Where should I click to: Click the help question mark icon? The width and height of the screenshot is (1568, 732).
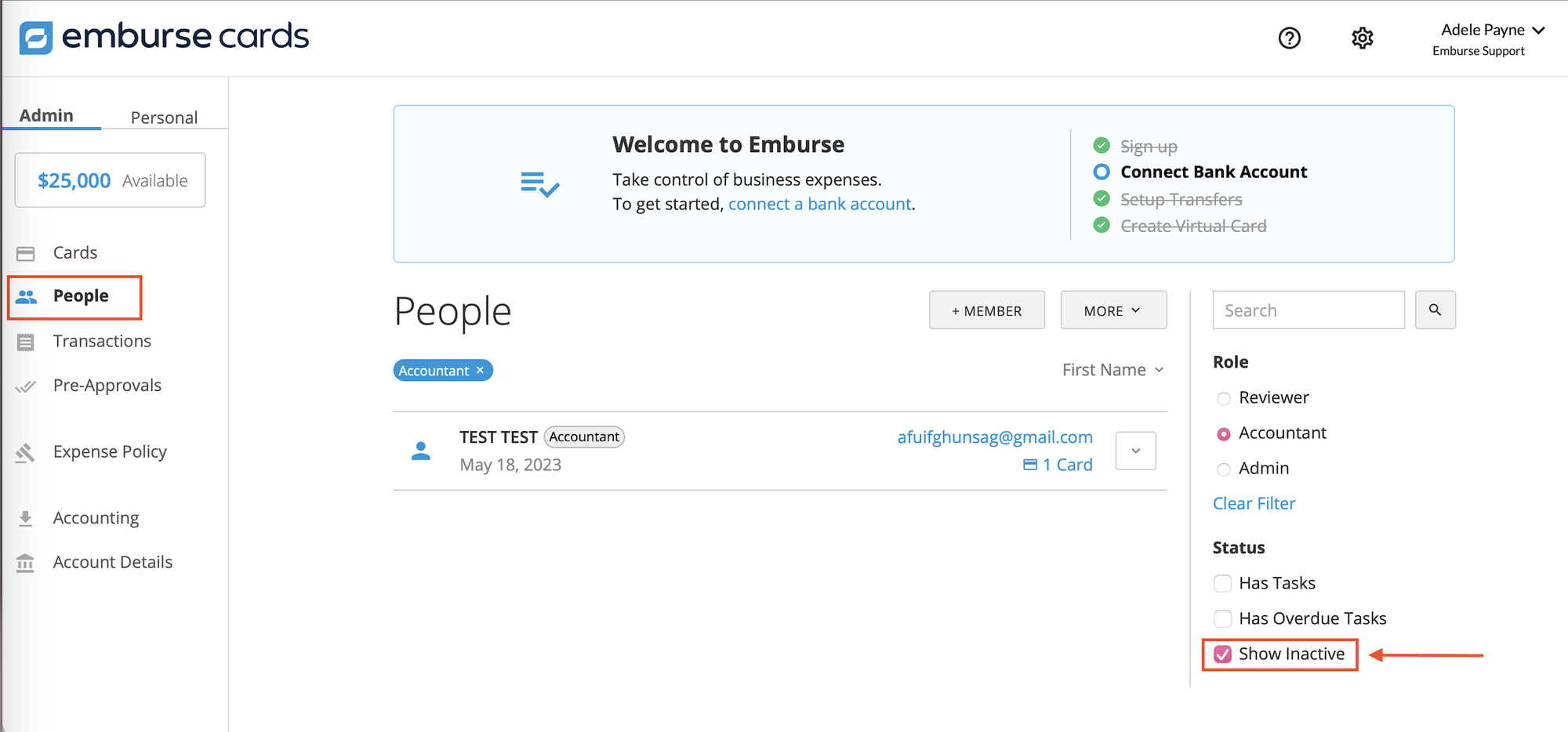[x=1290, y=38]
